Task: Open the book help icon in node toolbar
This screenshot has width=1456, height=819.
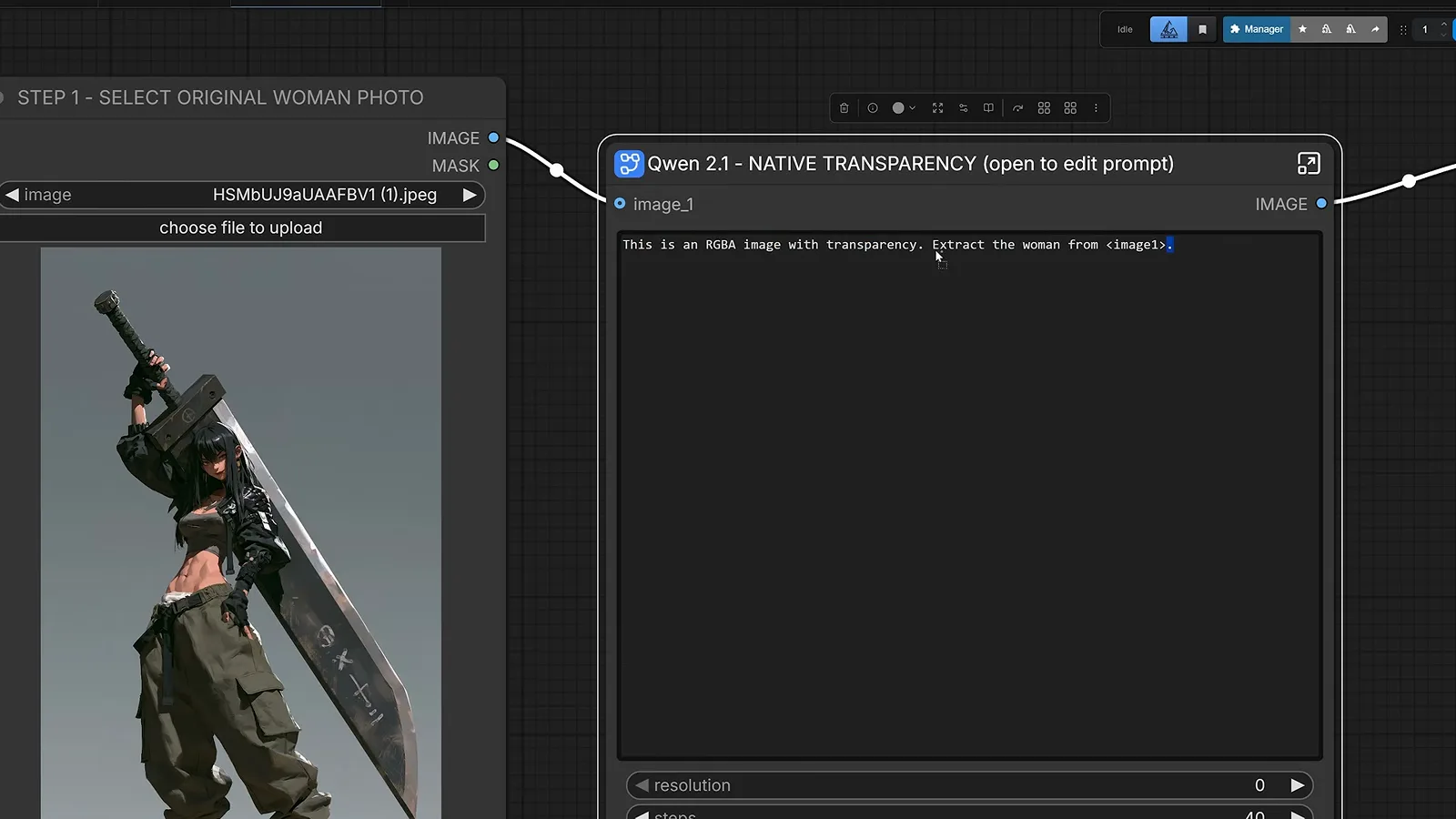Action: click(988, 108)
